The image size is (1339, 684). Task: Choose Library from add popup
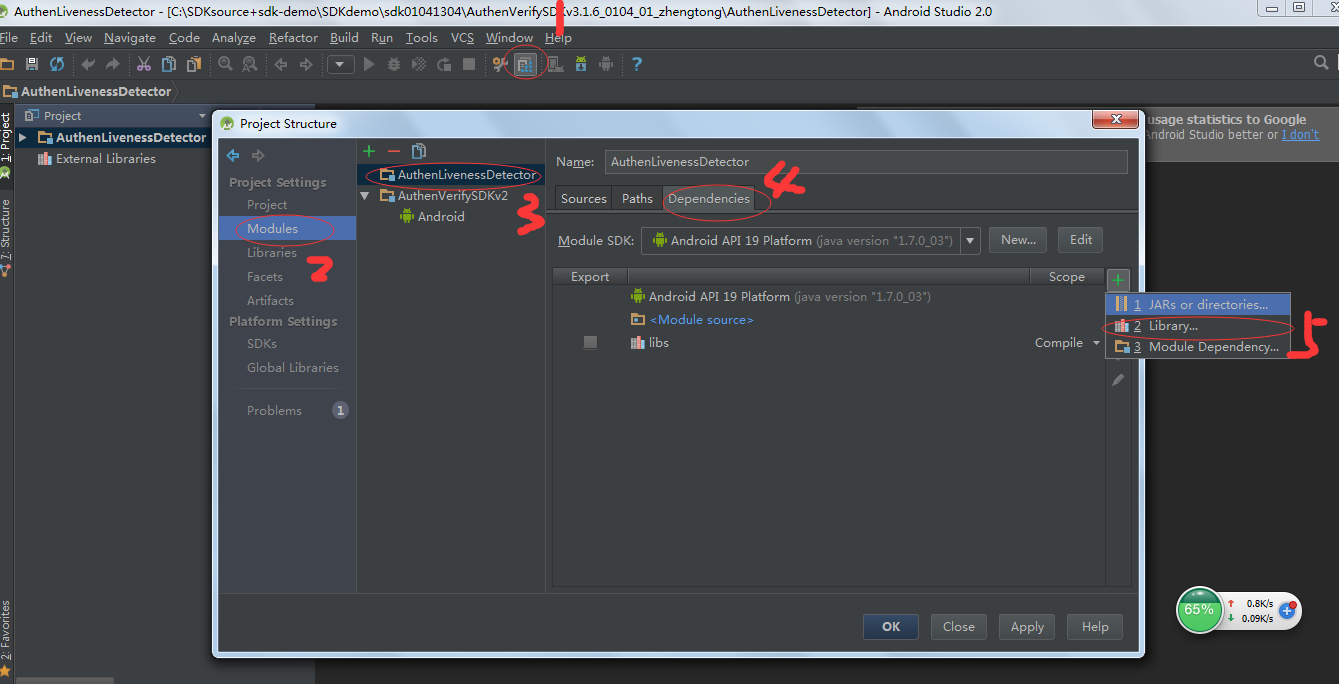(1198, 326)
